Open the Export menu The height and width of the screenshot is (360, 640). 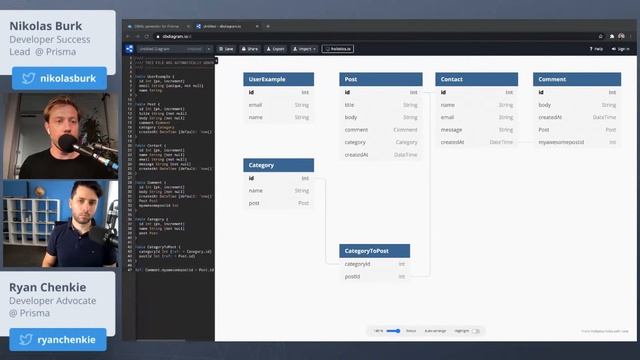tap(276, 49)
